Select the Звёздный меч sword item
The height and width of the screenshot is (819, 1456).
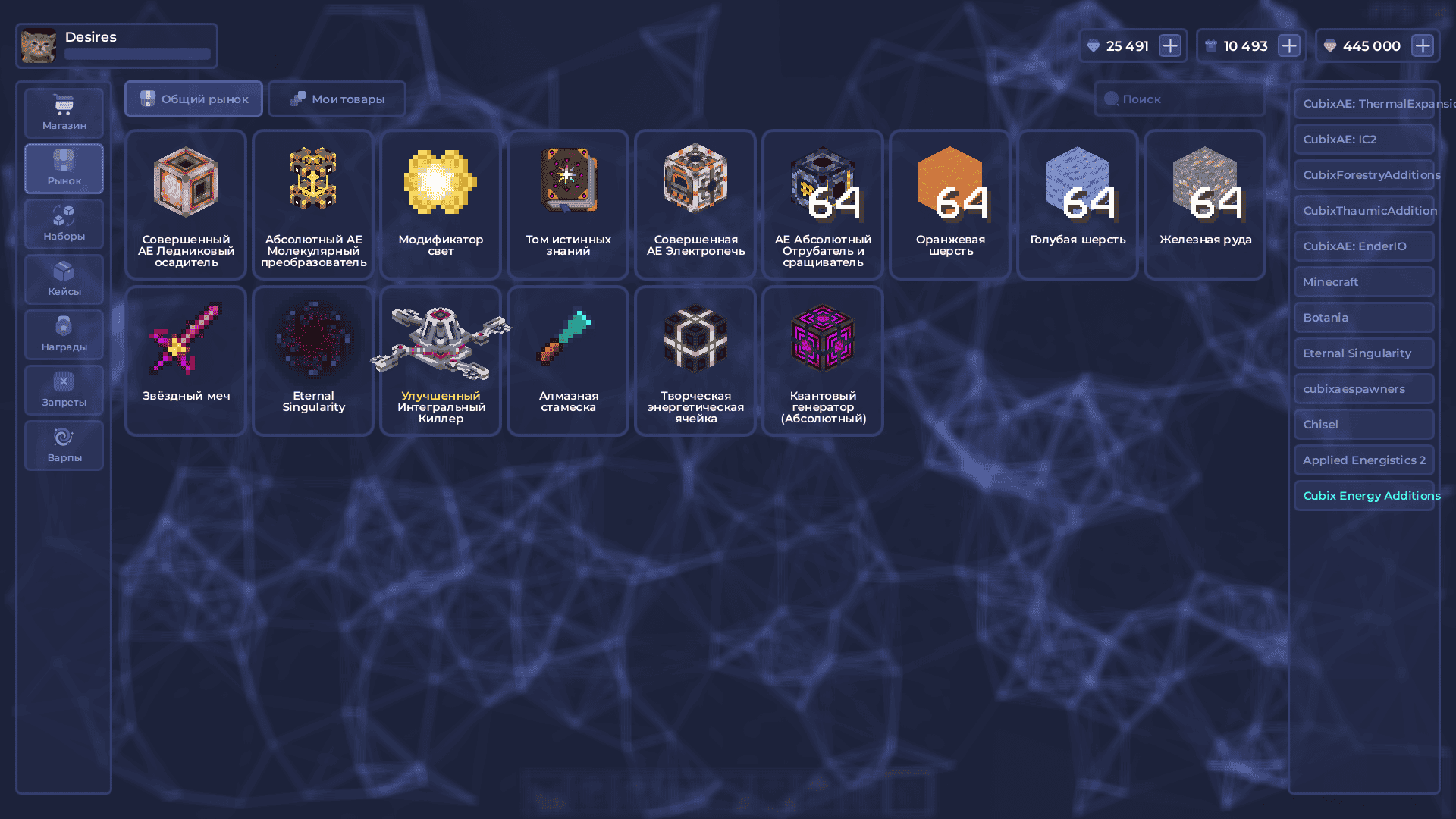tap(186, 360)
